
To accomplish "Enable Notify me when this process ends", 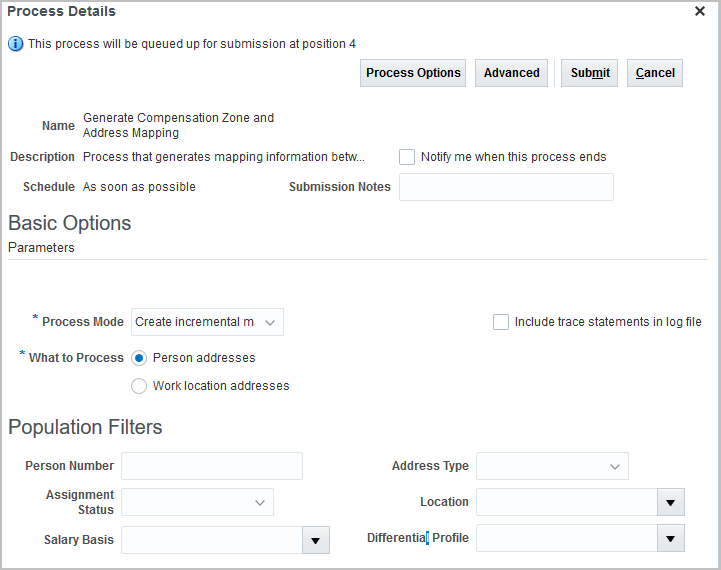I will 407,157.
